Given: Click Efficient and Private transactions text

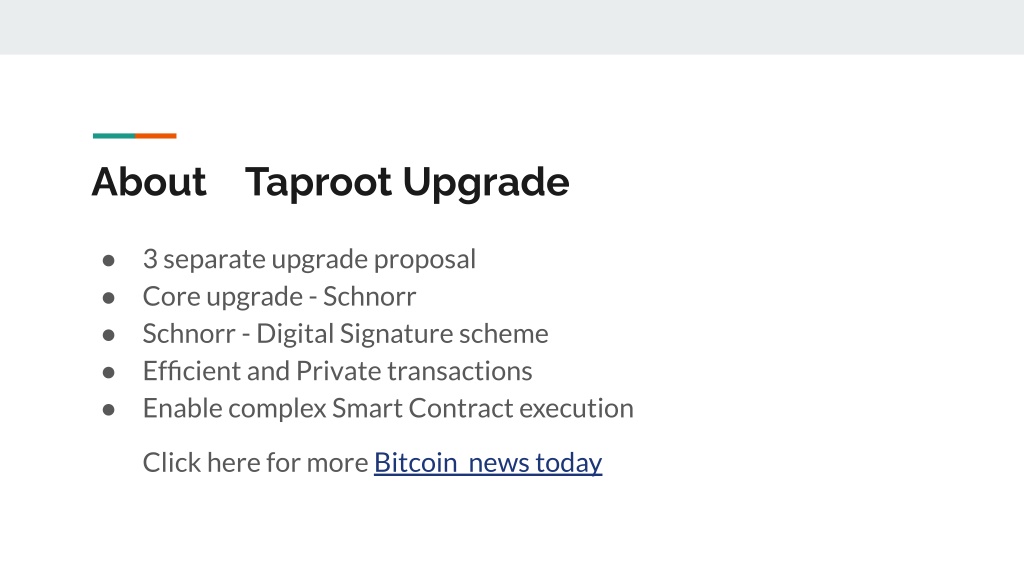Looking at the screenshot, I should click(x=338, y=371).
